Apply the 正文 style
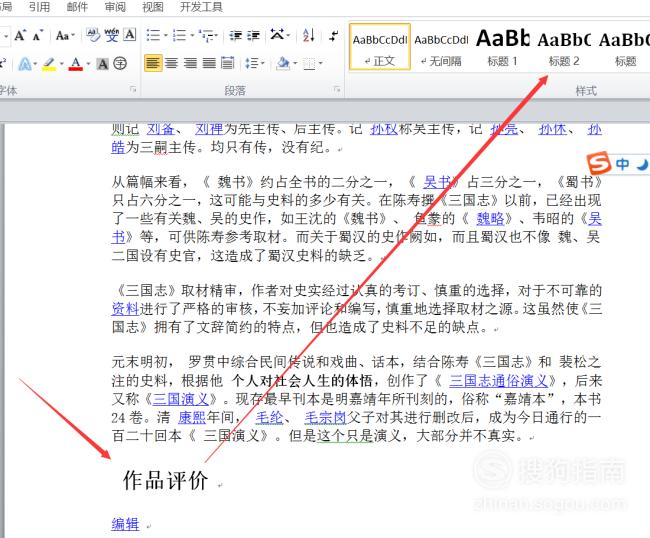650x538 pixels. (380, 47)
